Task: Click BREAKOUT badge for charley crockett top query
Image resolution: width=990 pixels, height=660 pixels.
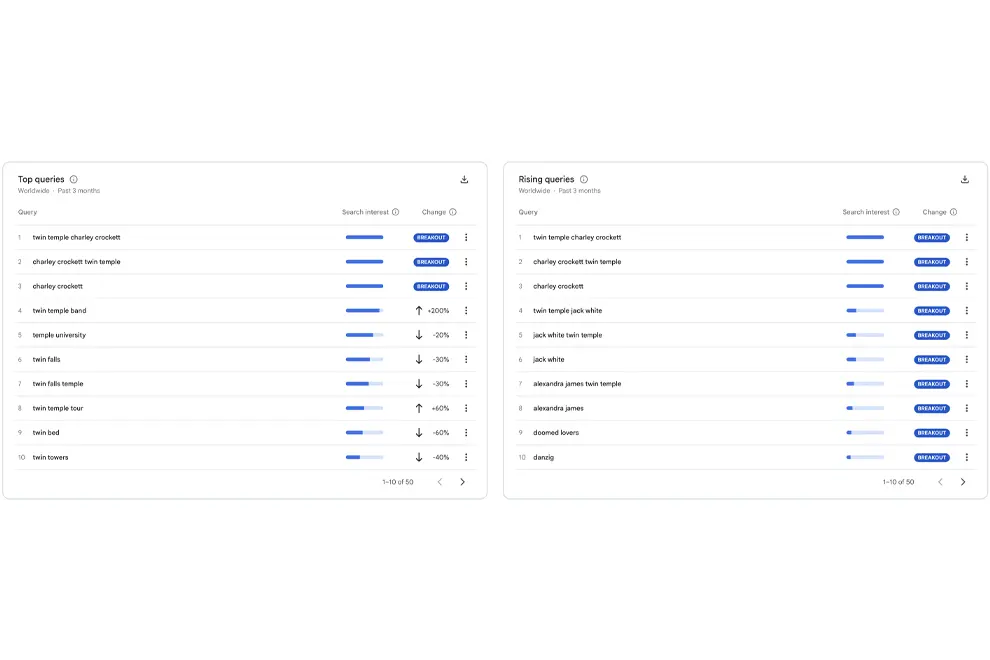Action: point(431,287)
